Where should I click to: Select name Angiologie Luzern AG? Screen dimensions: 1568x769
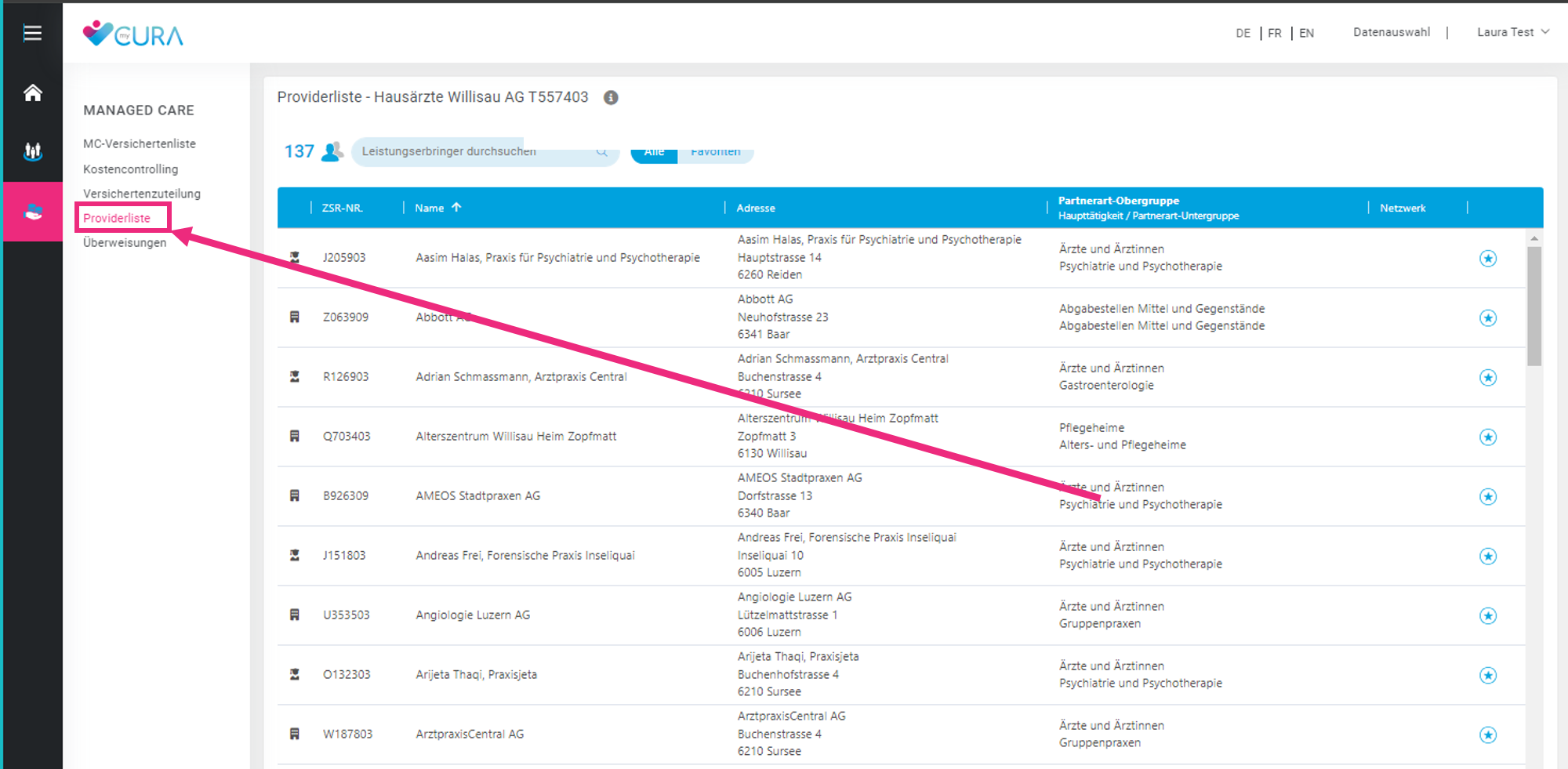(473, 615)
